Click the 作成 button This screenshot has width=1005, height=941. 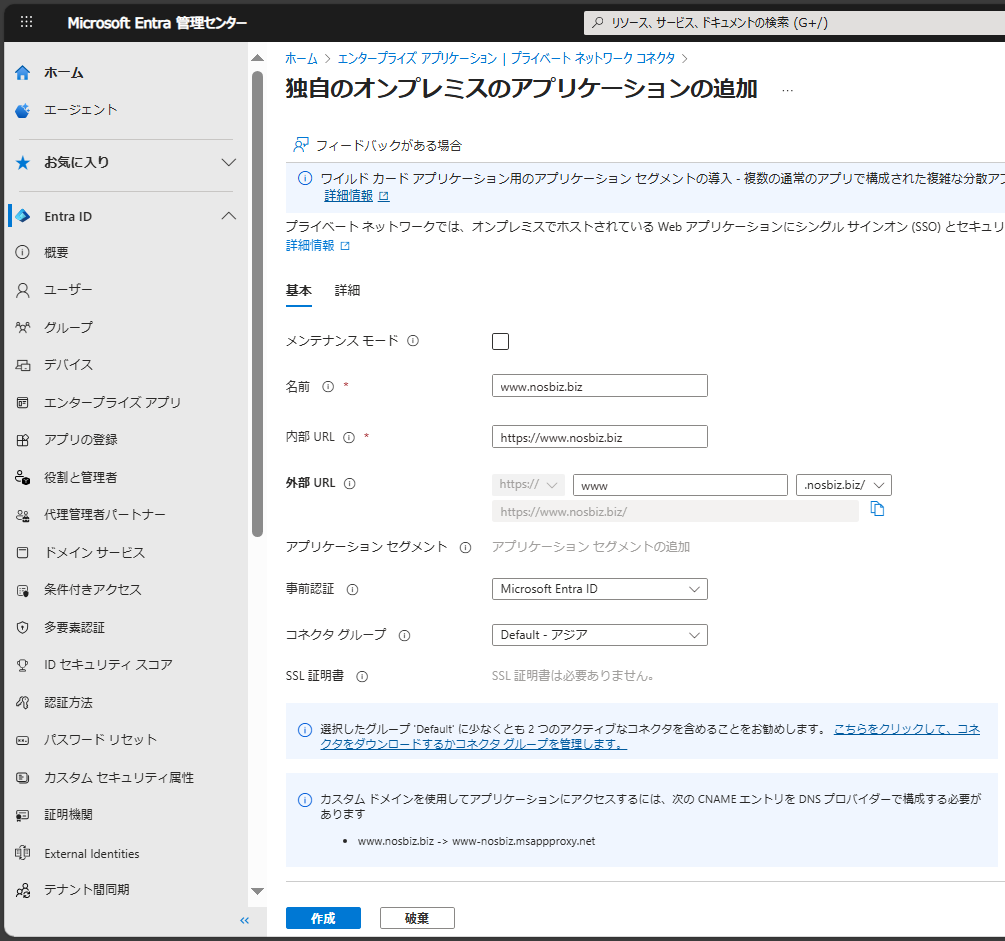(x=323, y=918)
